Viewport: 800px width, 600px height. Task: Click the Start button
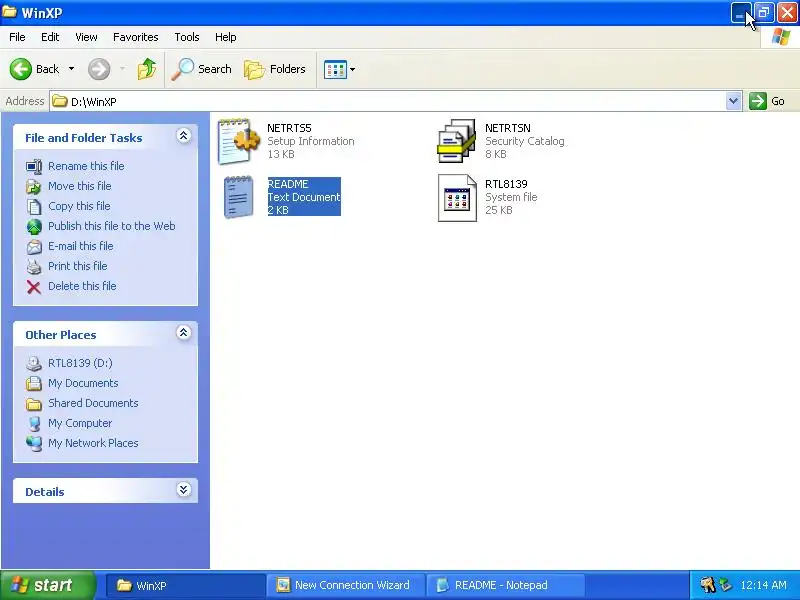(x=47, y=585)
